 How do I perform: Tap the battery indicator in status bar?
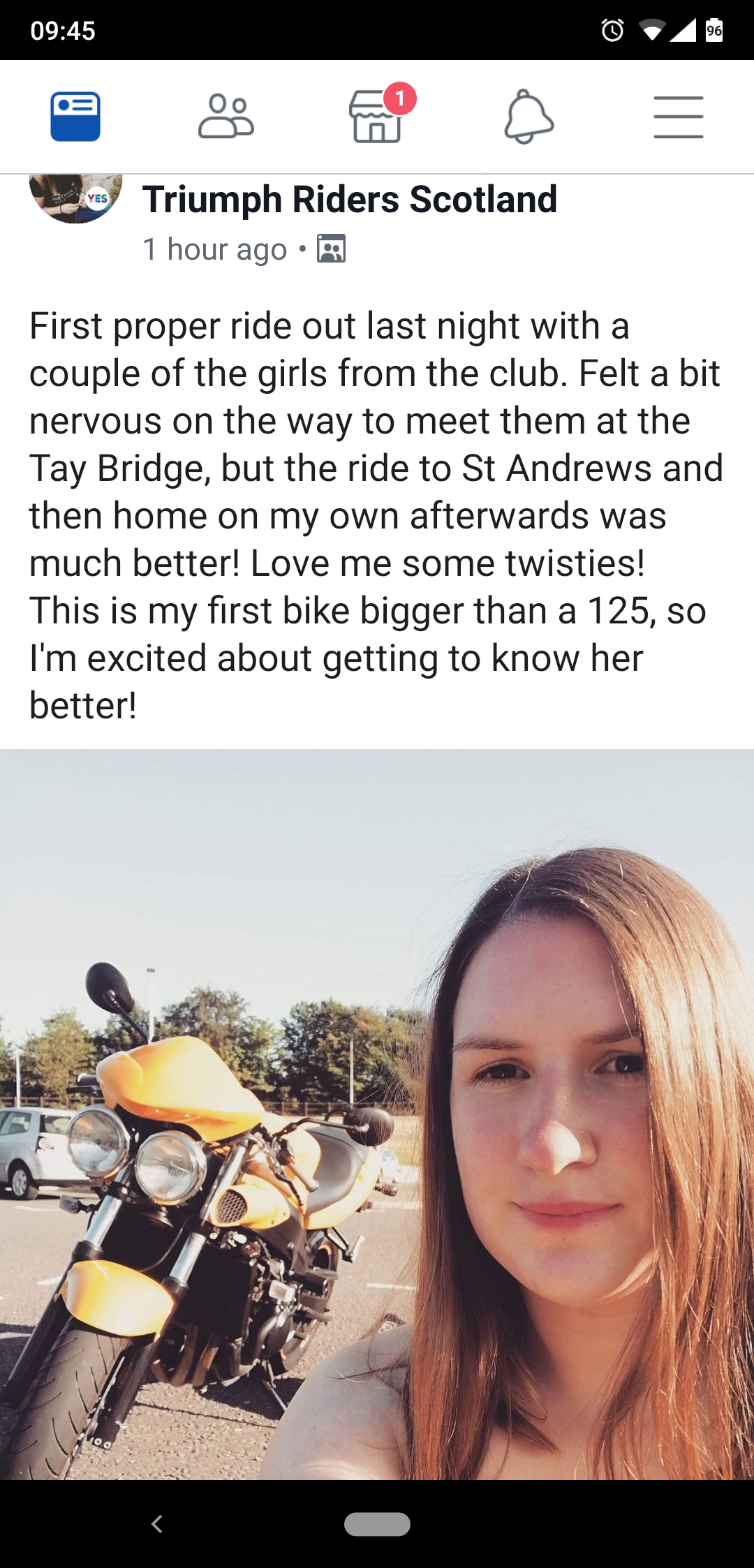coord(714,30)
